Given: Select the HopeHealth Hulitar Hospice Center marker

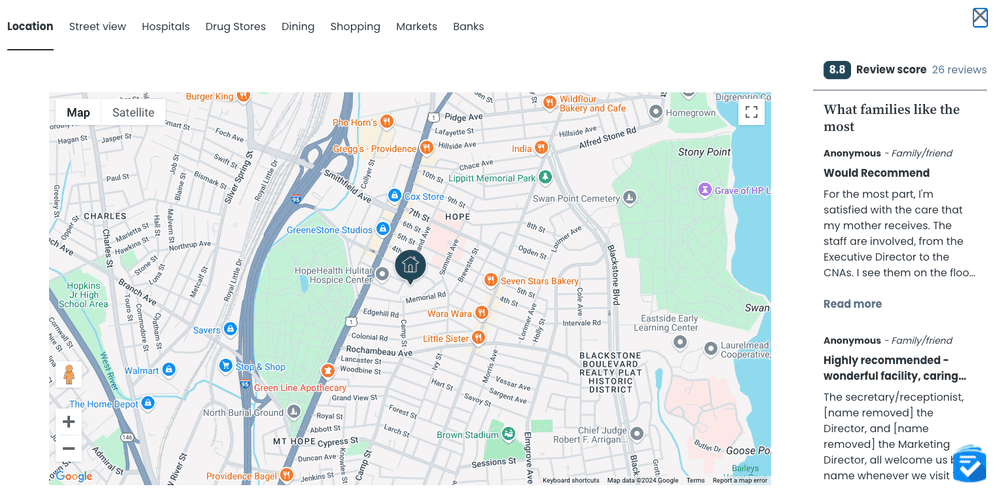Looking at the screenshot, I should pos(382,275).
